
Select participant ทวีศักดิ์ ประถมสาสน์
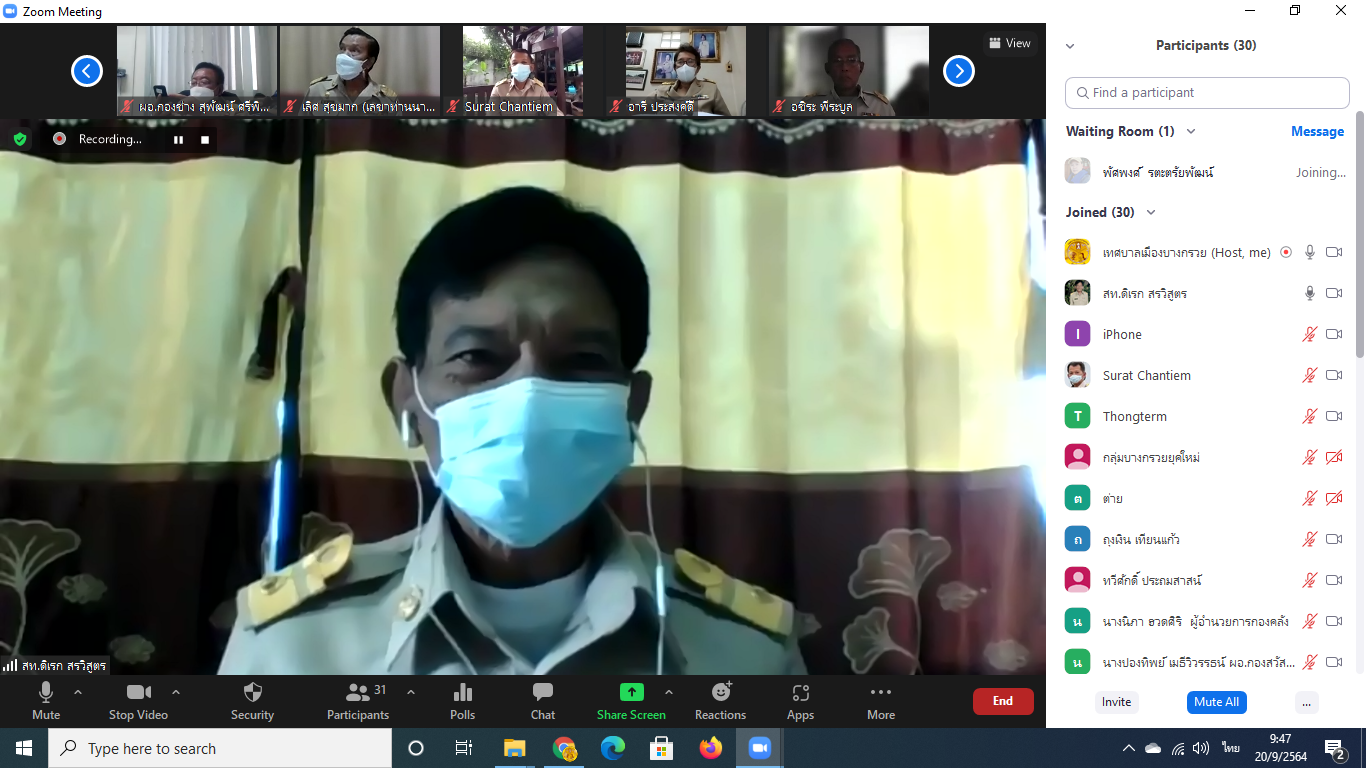pyautogui.click(x=1206, y=580)
